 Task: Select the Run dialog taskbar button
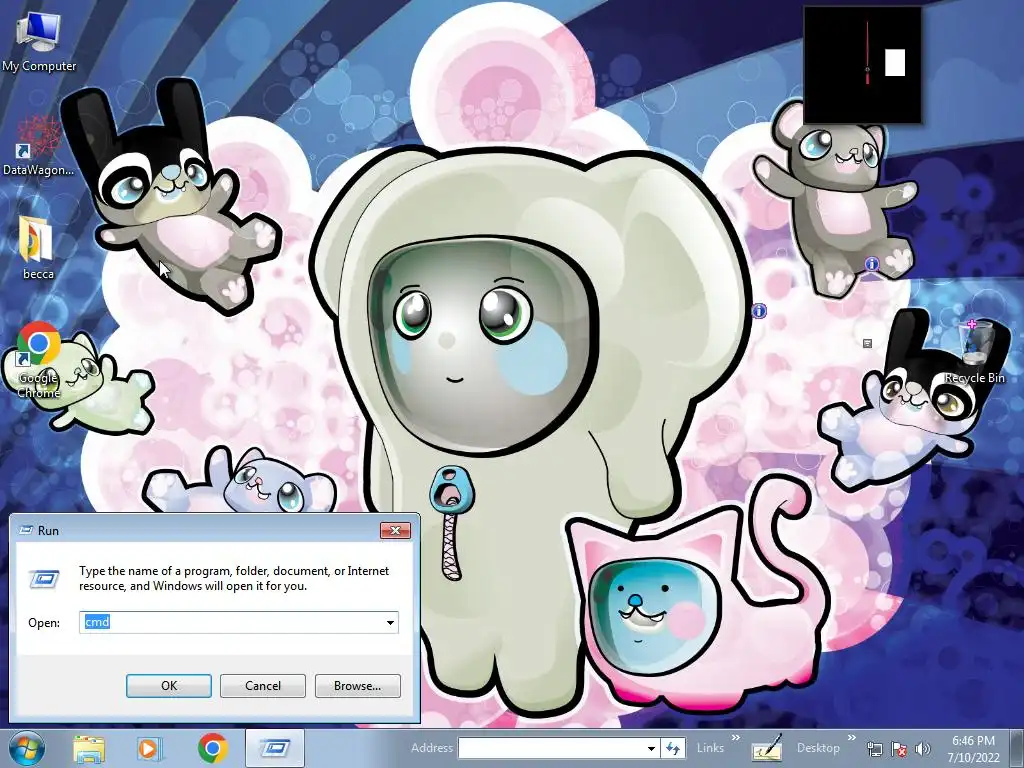tap(275, 748)
